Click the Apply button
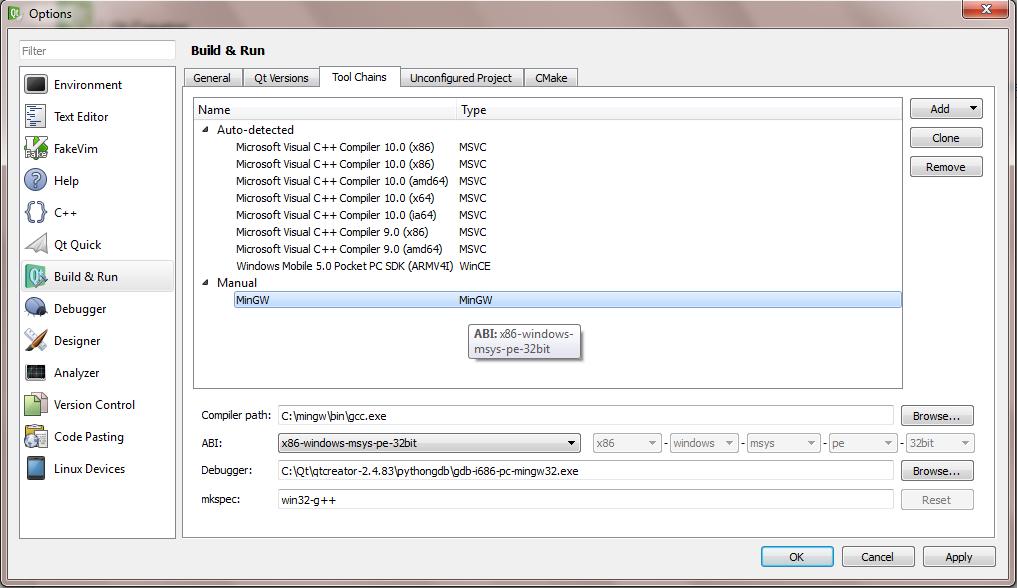Image resolution: width=1017 pixels, height=588 pixels. [x=959, y=557]
